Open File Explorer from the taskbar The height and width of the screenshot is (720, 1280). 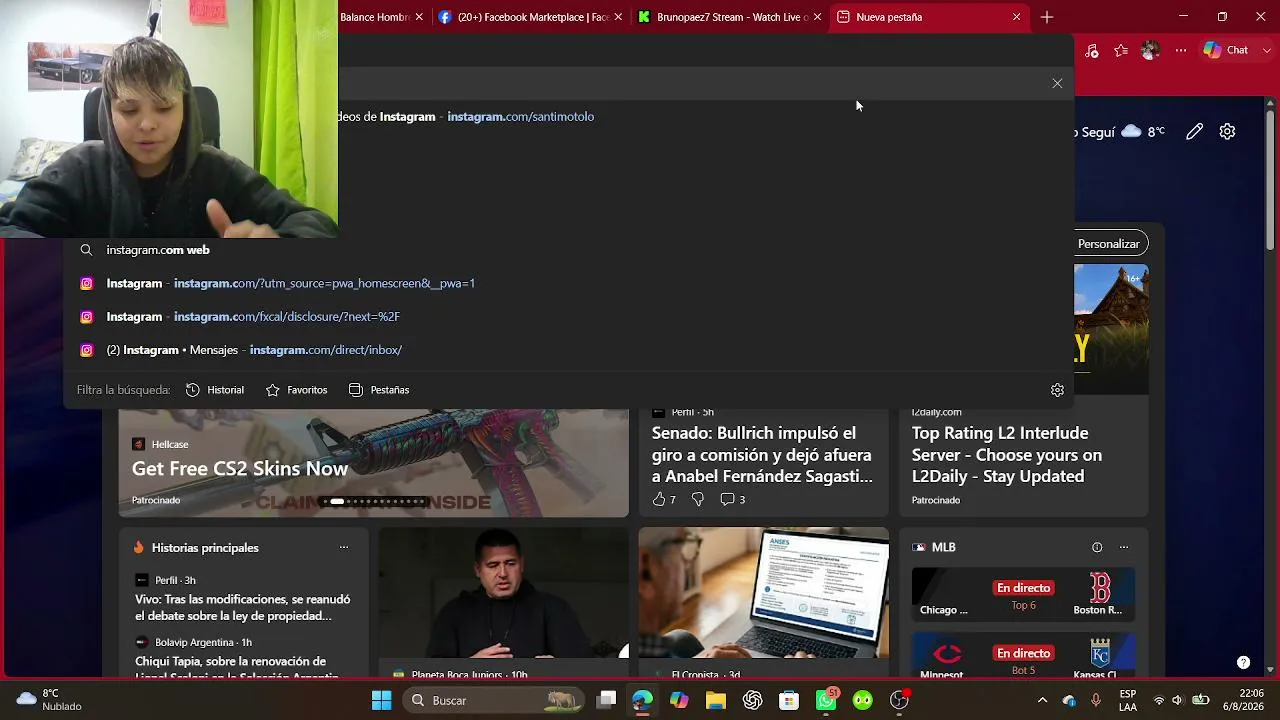click(x=716, y=700)
